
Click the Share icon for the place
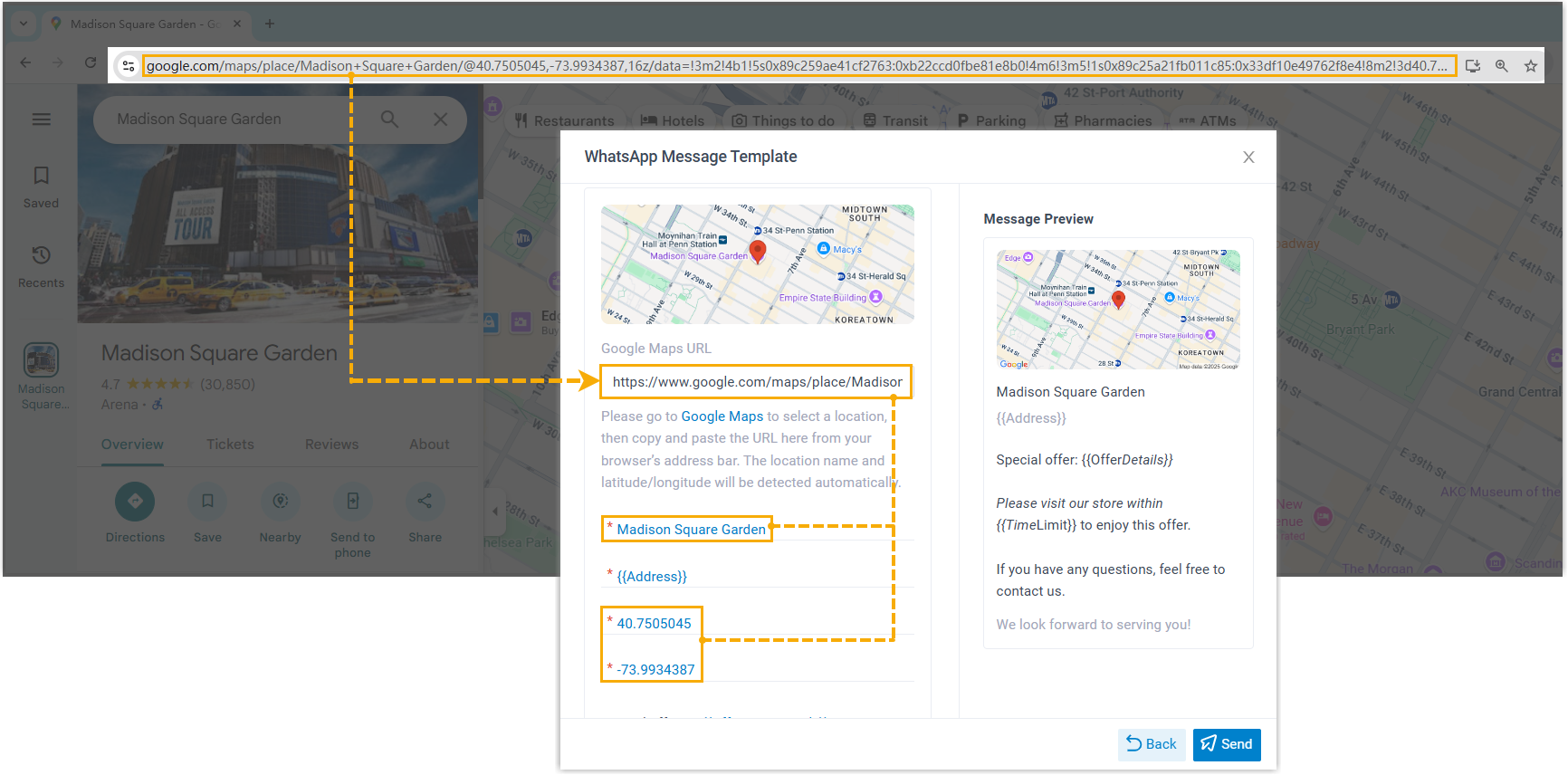point(425,502)
